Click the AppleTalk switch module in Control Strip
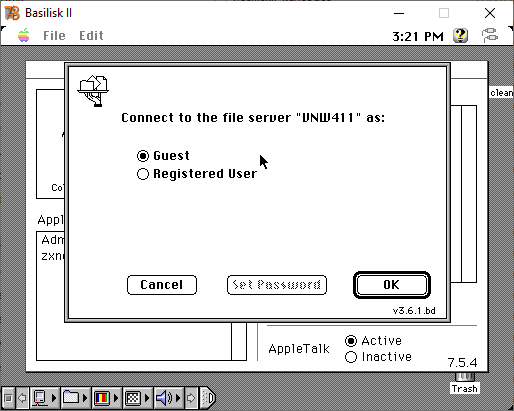514x411 pixels. (40, 398)
